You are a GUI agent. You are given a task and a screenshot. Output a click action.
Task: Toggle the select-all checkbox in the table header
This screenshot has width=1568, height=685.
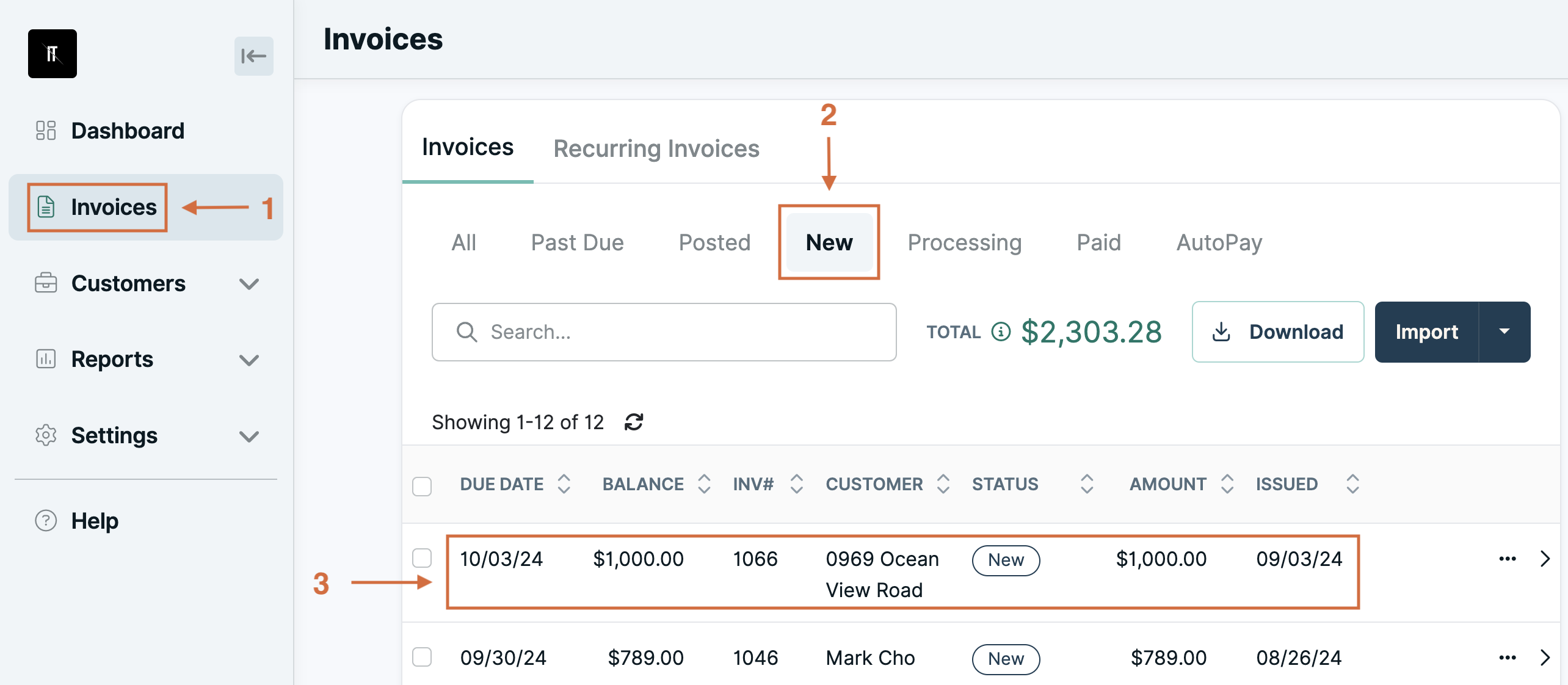click(x=422, y=487)
